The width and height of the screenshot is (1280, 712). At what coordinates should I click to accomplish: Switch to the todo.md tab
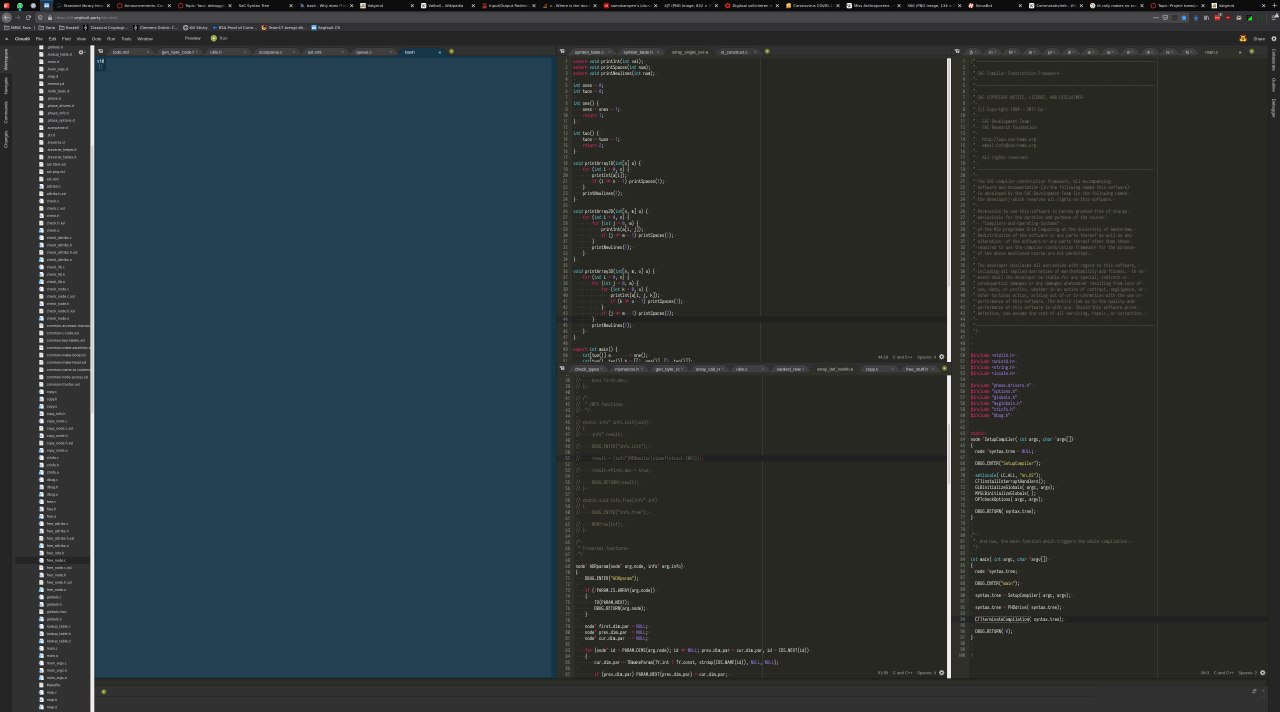tap(120, 51)
